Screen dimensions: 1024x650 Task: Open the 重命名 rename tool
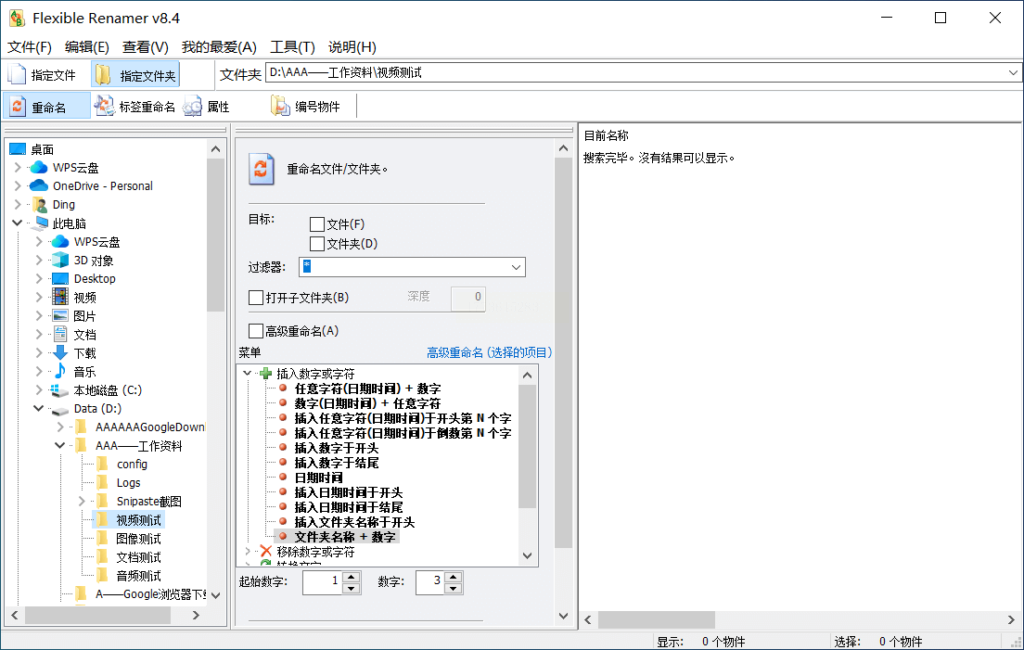pyautogui.click(x=46, y=106)
